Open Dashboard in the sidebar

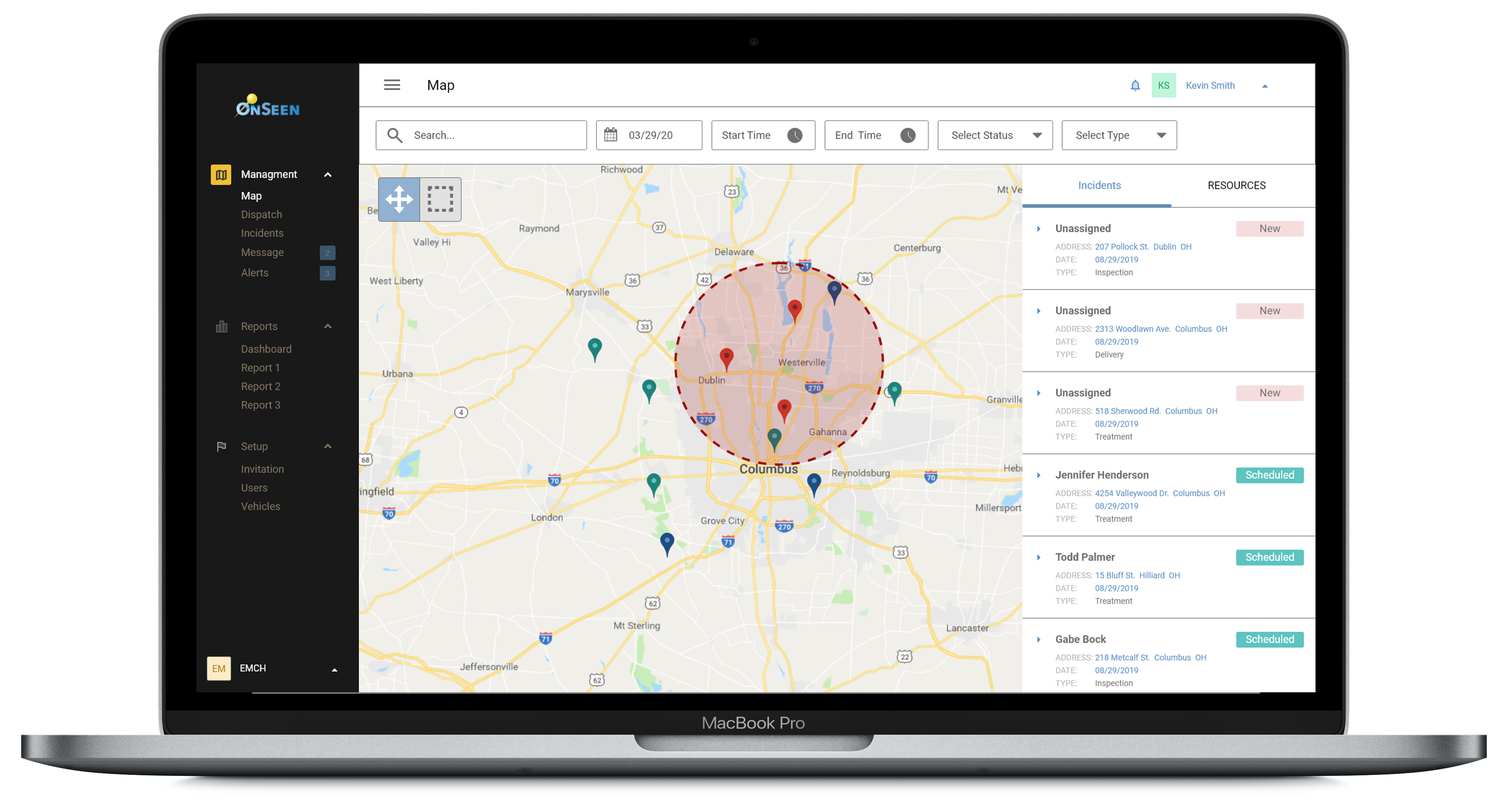pyautogui.click(x=266, y=349)
